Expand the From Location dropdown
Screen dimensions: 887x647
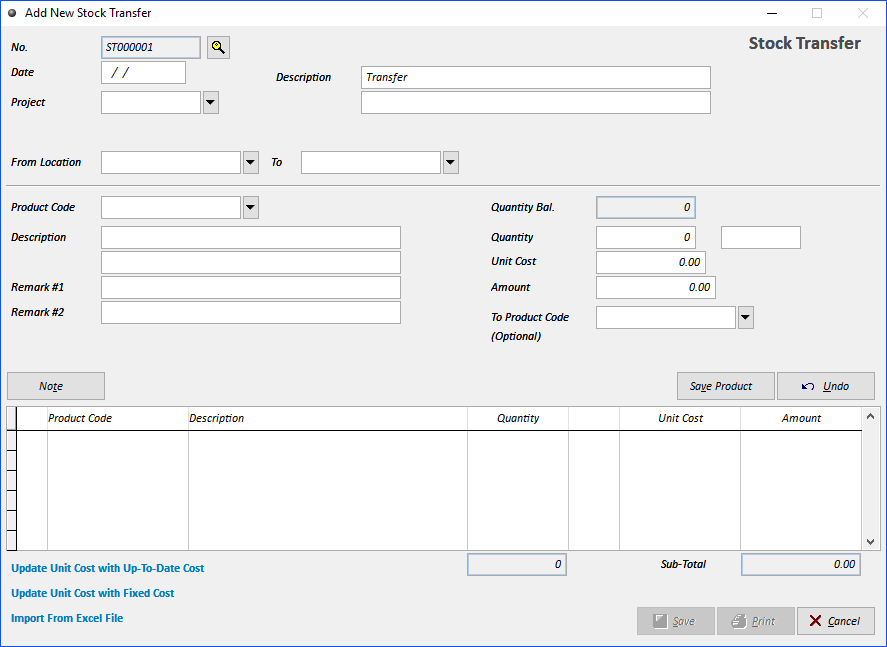pos(251,162)
